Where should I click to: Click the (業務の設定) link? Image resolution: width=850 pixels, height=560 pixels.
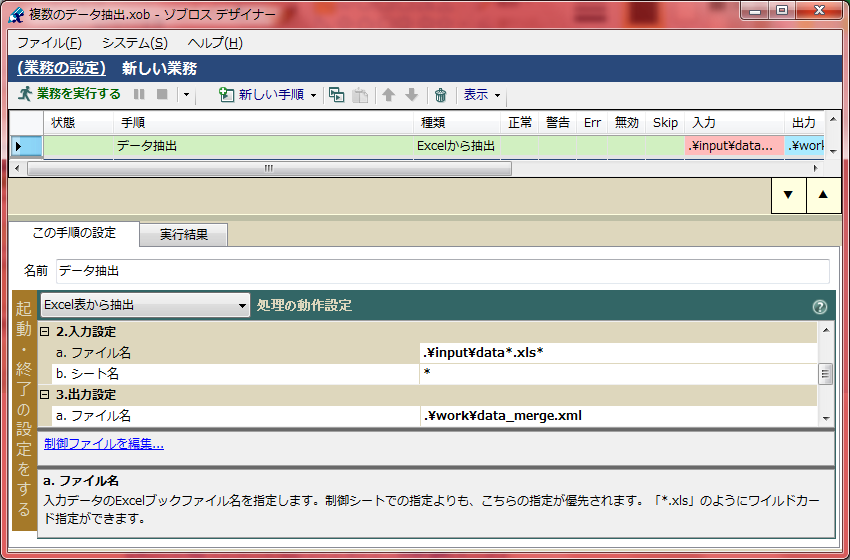coord(61,68)
